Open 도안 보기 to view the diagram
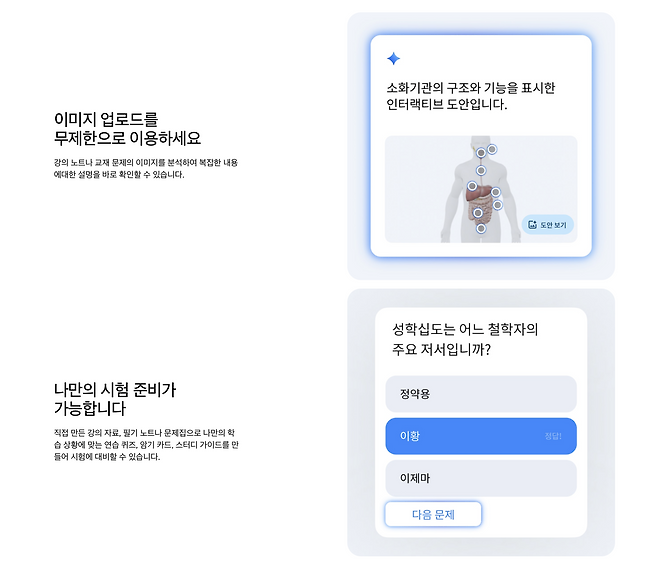 click(548, 224)
